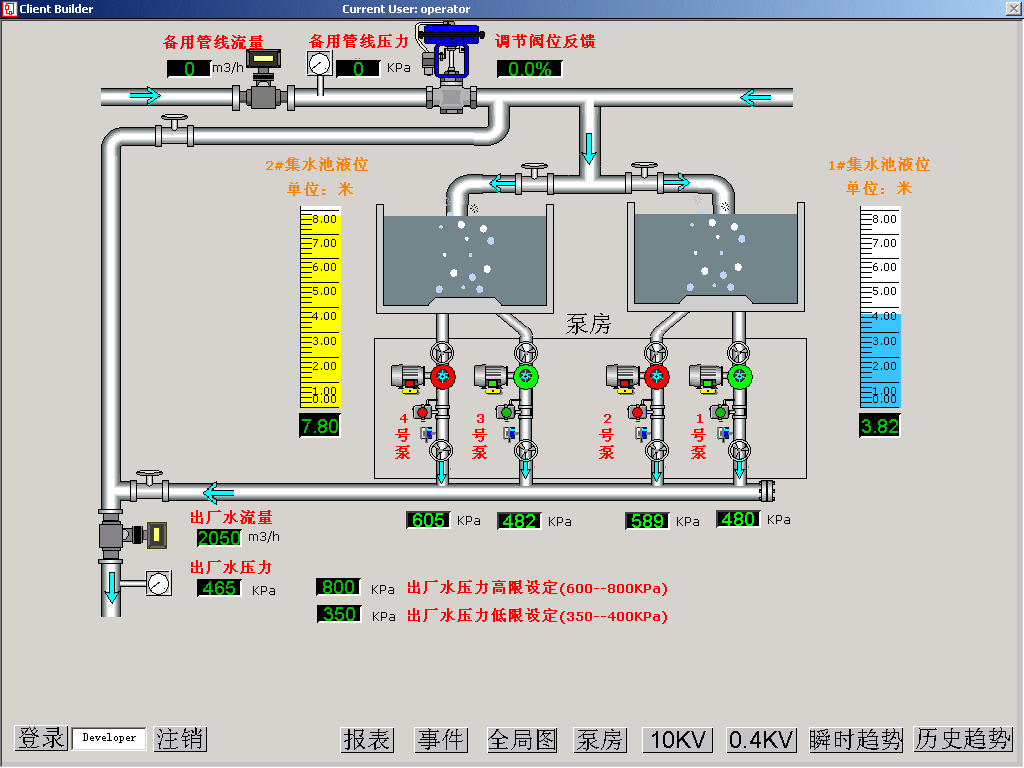Toggle pump 4 small red valve indicator
1024x768 pixels.
[x=423, y=411]
